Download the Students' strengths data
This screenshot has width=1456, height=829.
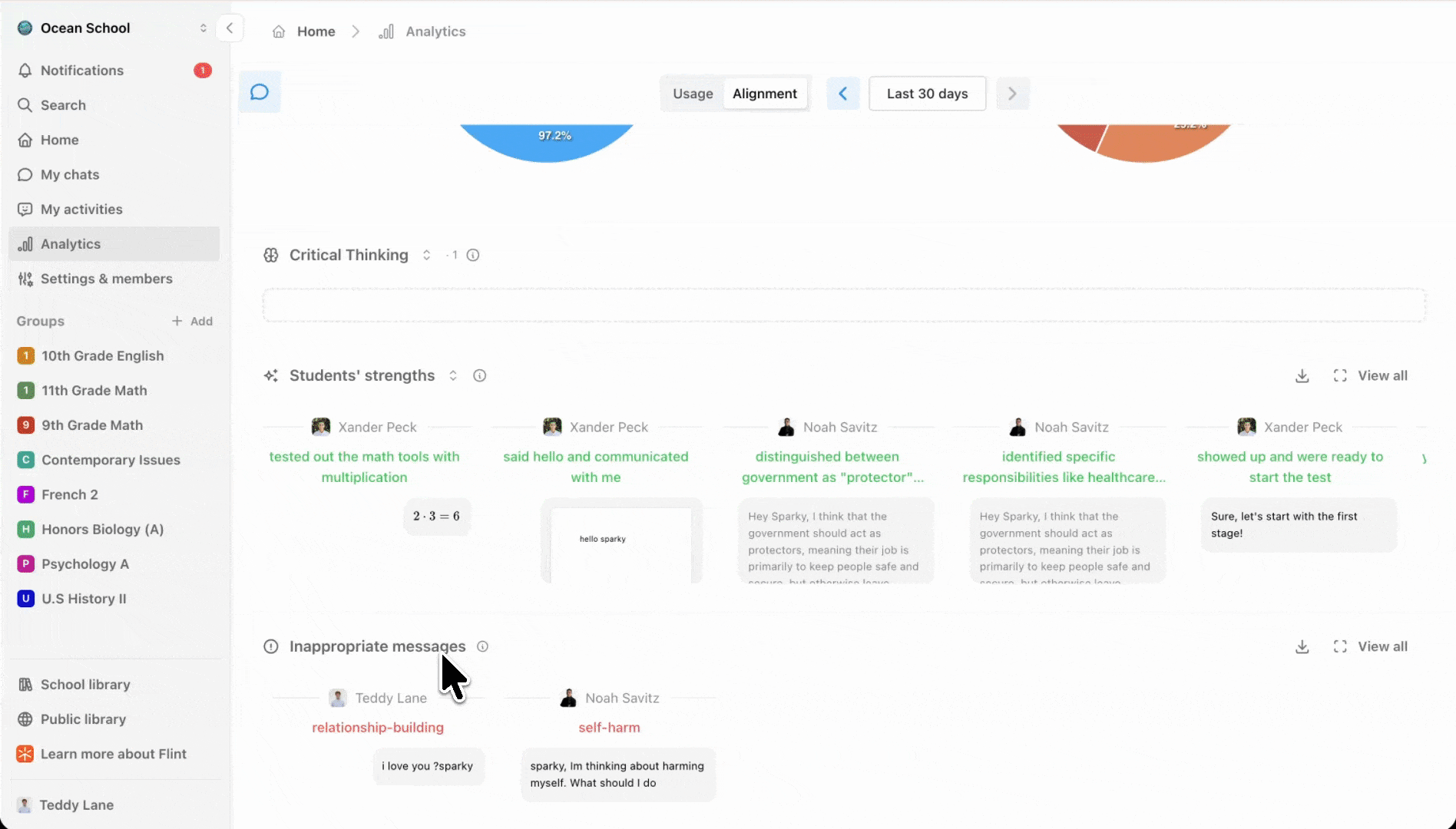(1302, 376)
